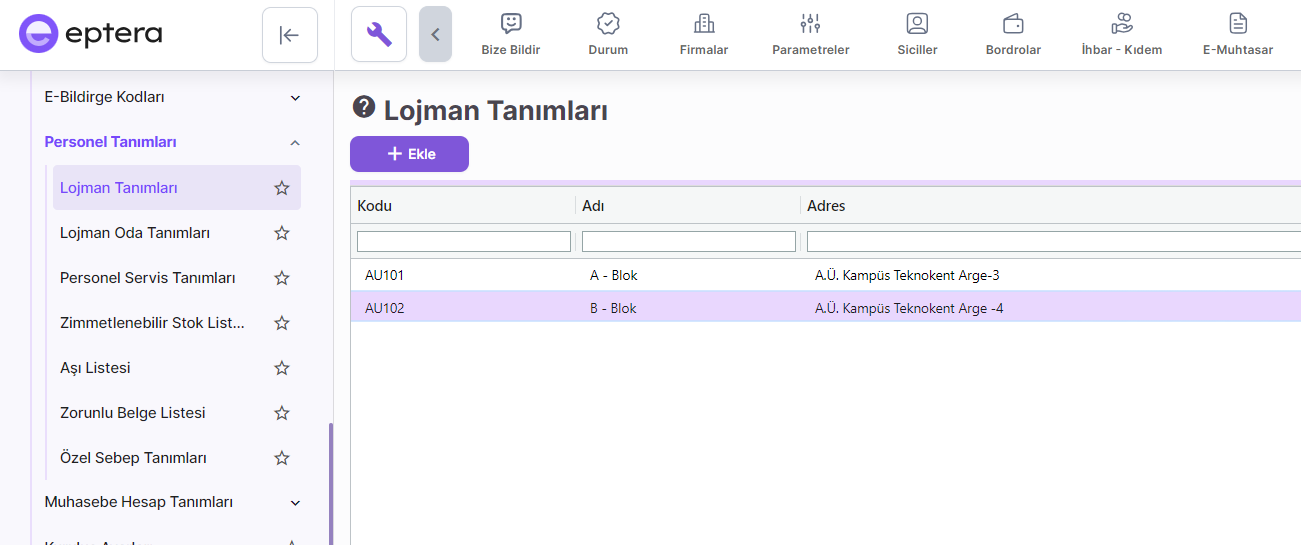Toggle star for Özel Sebep Tanımları

pos(282,458)
